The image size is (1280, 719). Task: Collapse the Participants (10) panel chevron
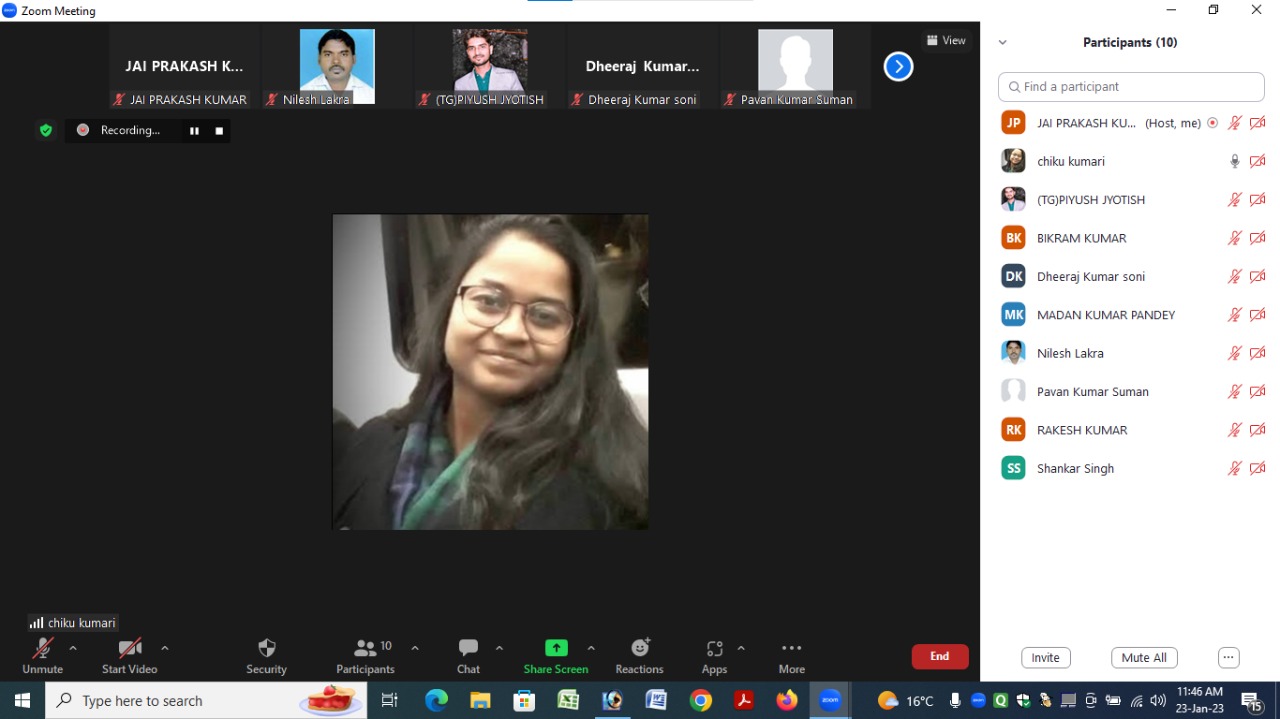click(1002, 43)
